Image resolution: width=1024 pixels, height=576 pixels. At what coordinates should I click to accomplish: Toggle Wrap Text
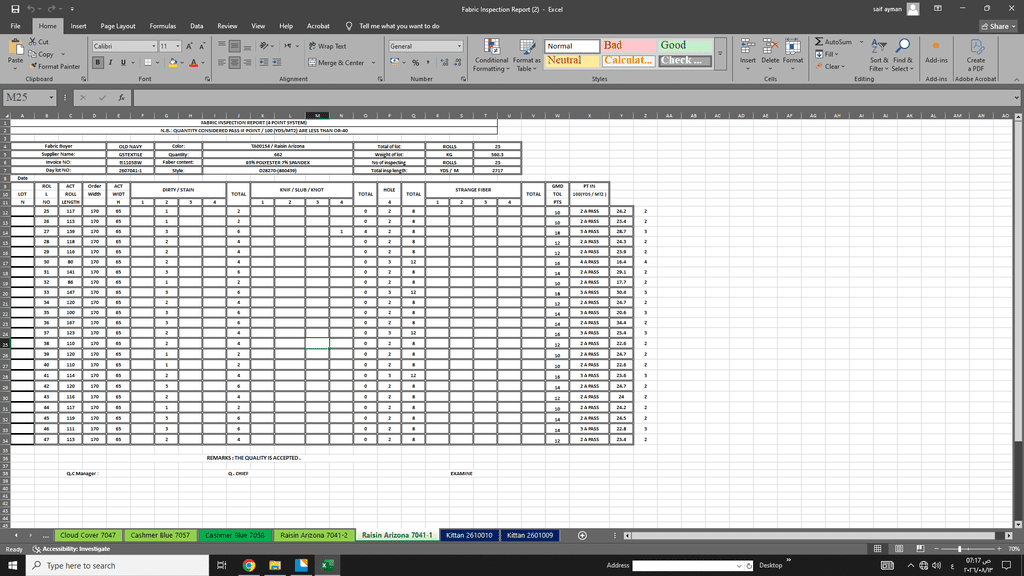[x=327, y=46]
